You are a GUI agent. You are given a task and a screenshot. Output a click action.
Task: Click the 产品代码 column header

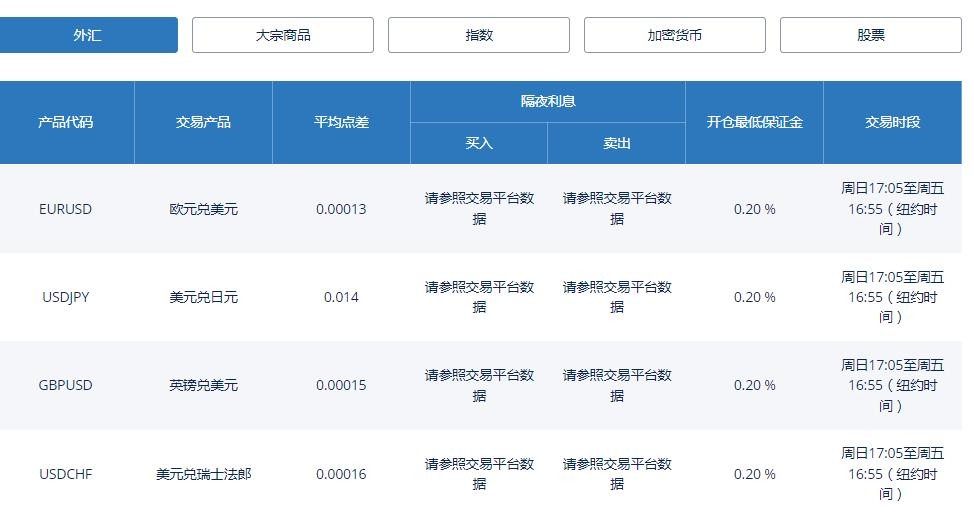click(66, 122)
